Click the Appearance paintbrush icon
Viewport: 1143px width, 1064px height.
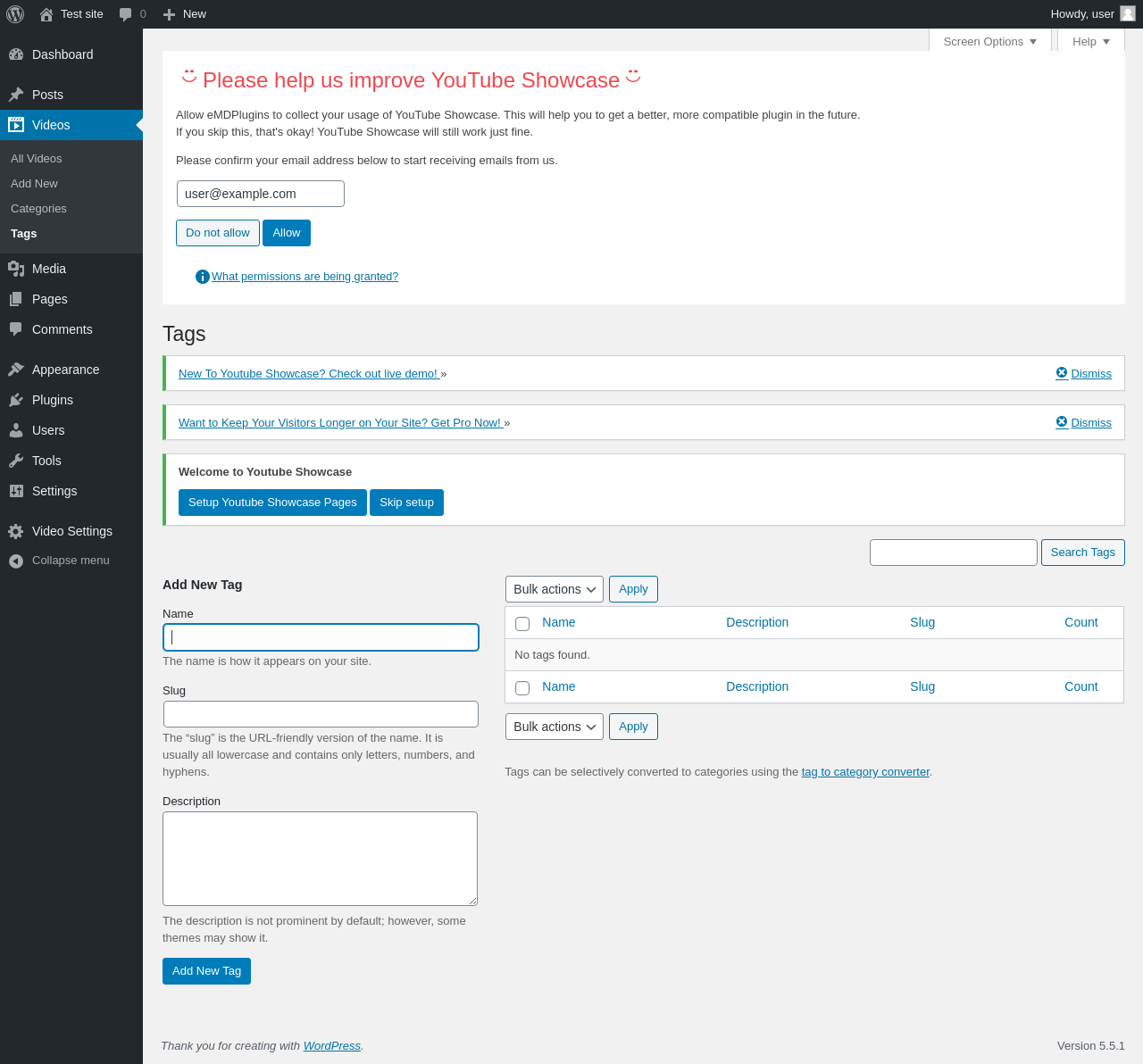pos(16,370)
